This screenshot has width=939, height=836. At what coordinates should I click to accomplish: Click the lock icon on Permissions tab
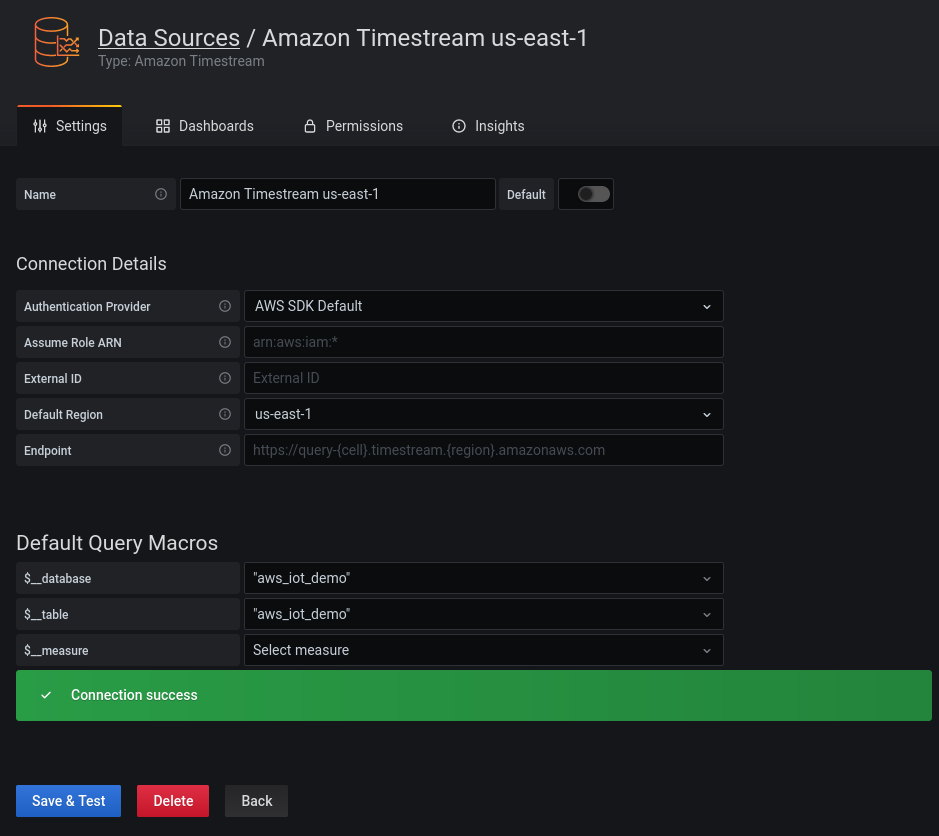click(308, 126)
